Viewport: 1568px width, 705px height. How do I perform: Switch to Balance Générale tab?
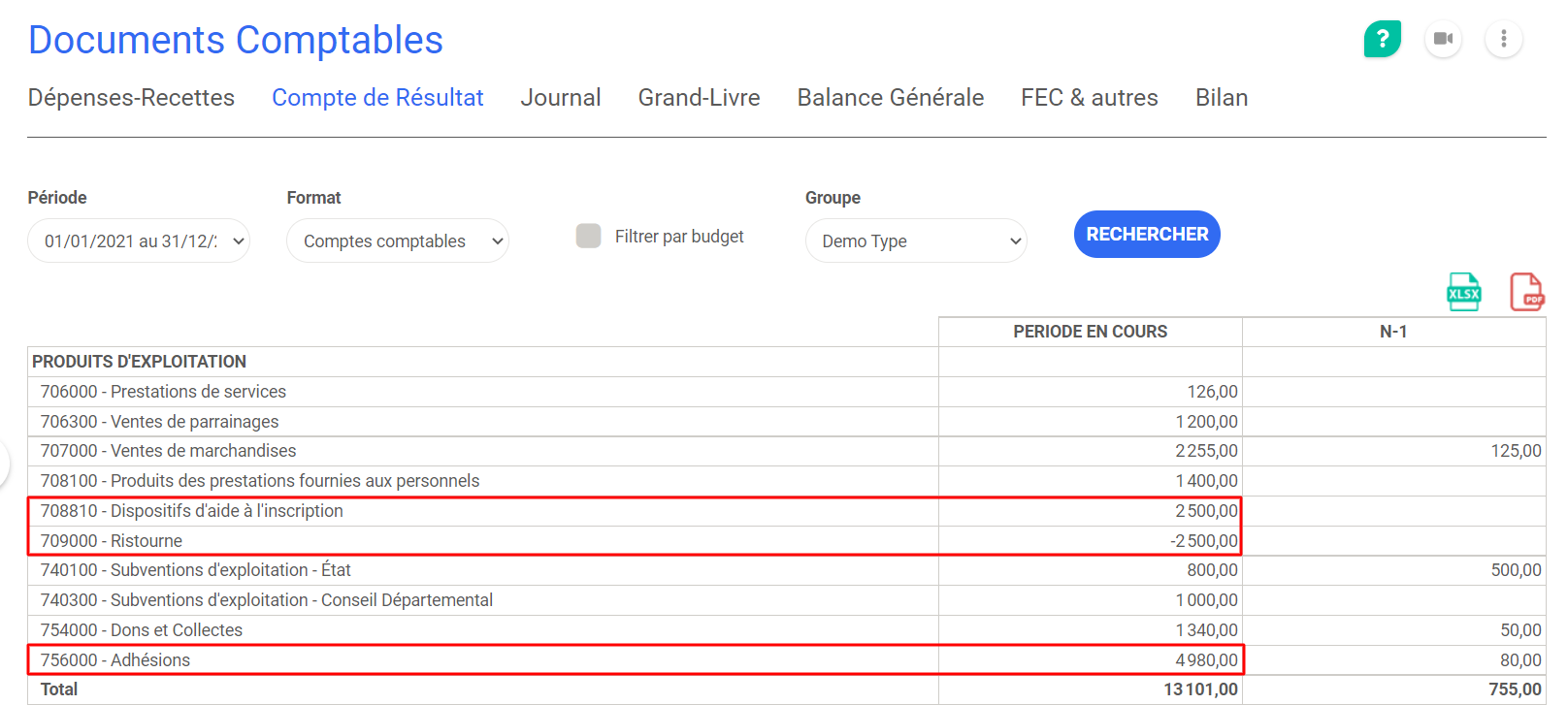891,98
